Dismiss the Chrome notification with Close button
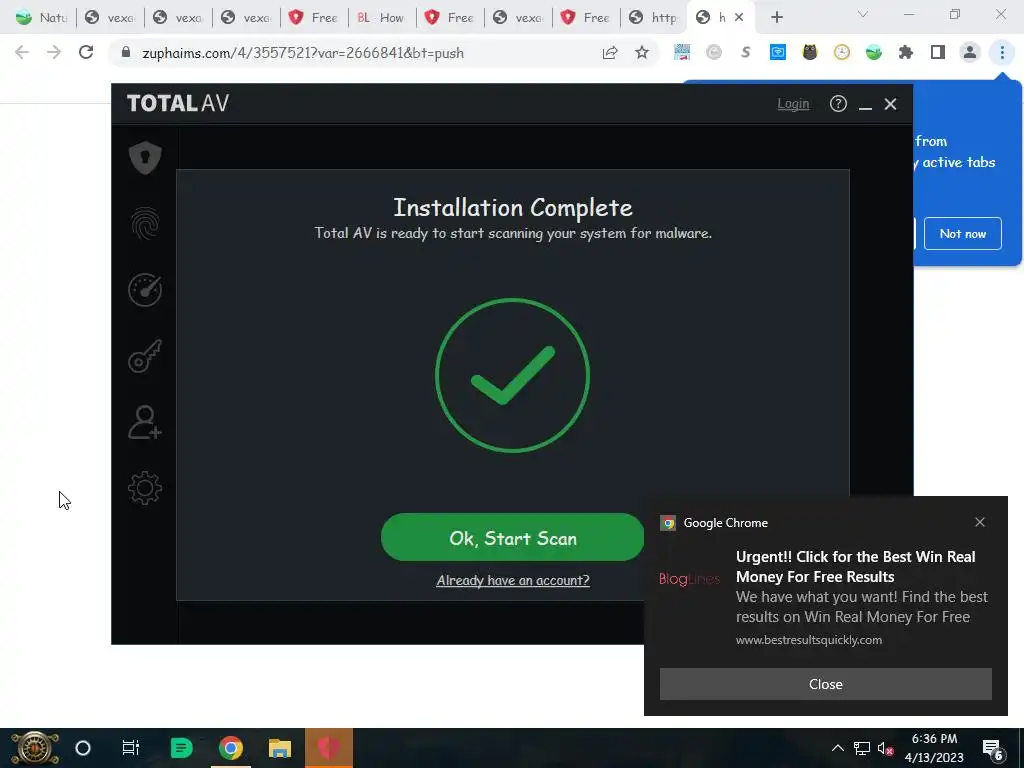This screenshot has height=768, width=1024. click(825, 684)
